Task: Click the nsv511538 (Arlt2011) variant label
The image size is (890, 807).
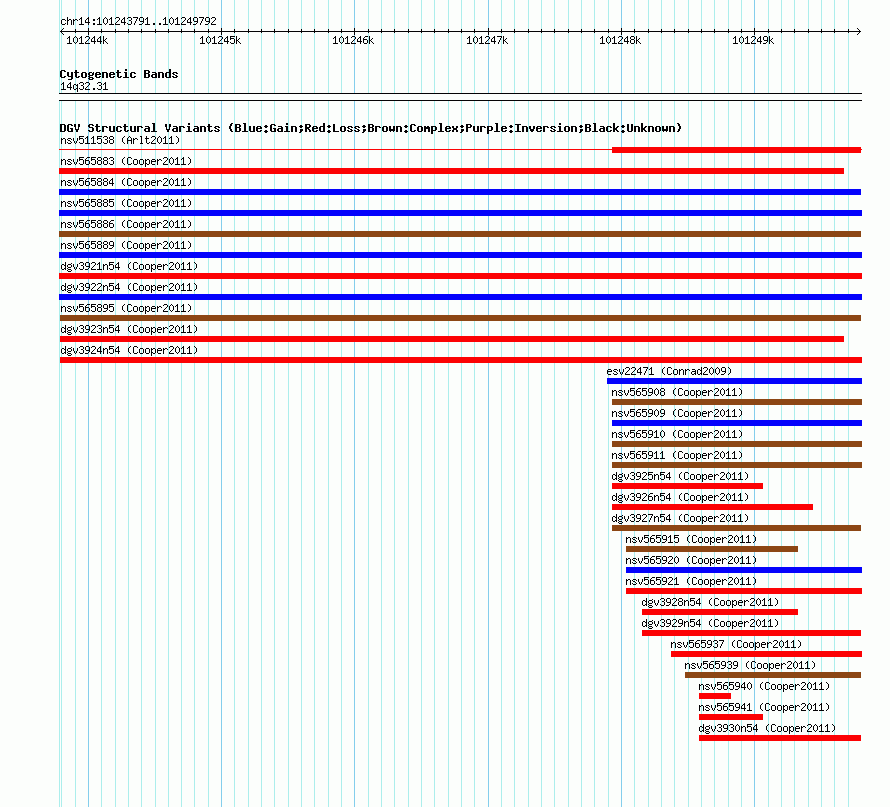Action: [120, 140]
